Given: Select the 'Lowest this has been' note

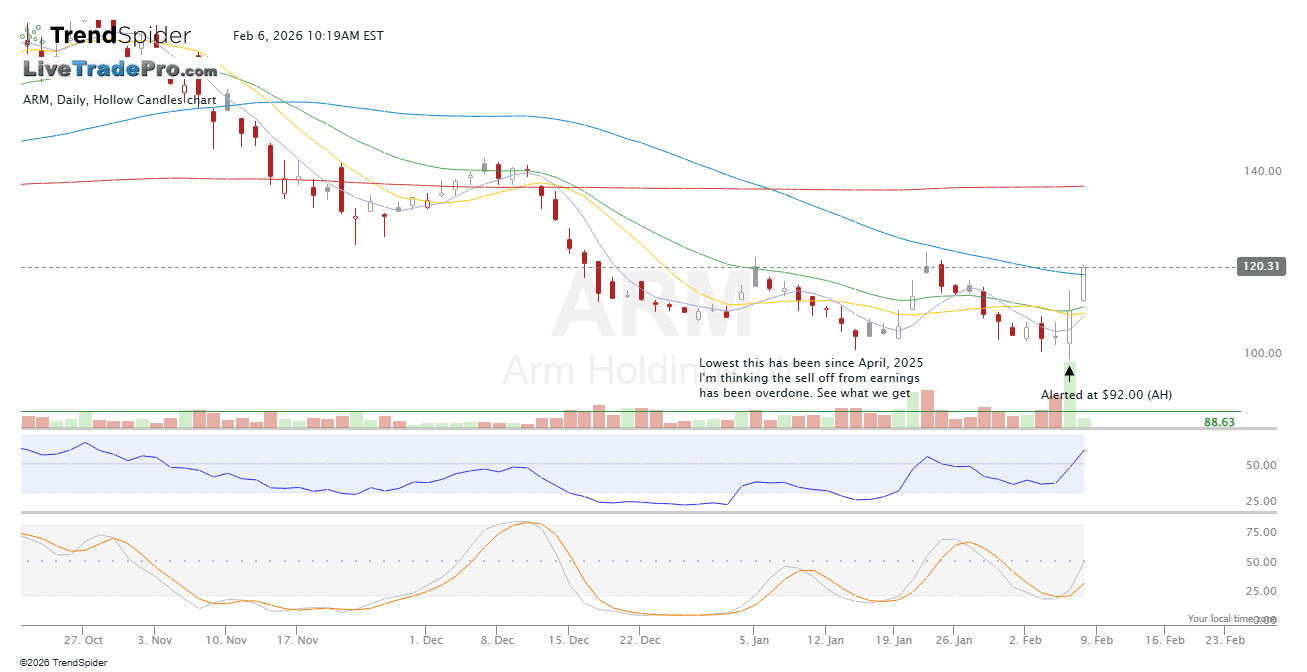Looking at the screenshot, I should (810, 378).
